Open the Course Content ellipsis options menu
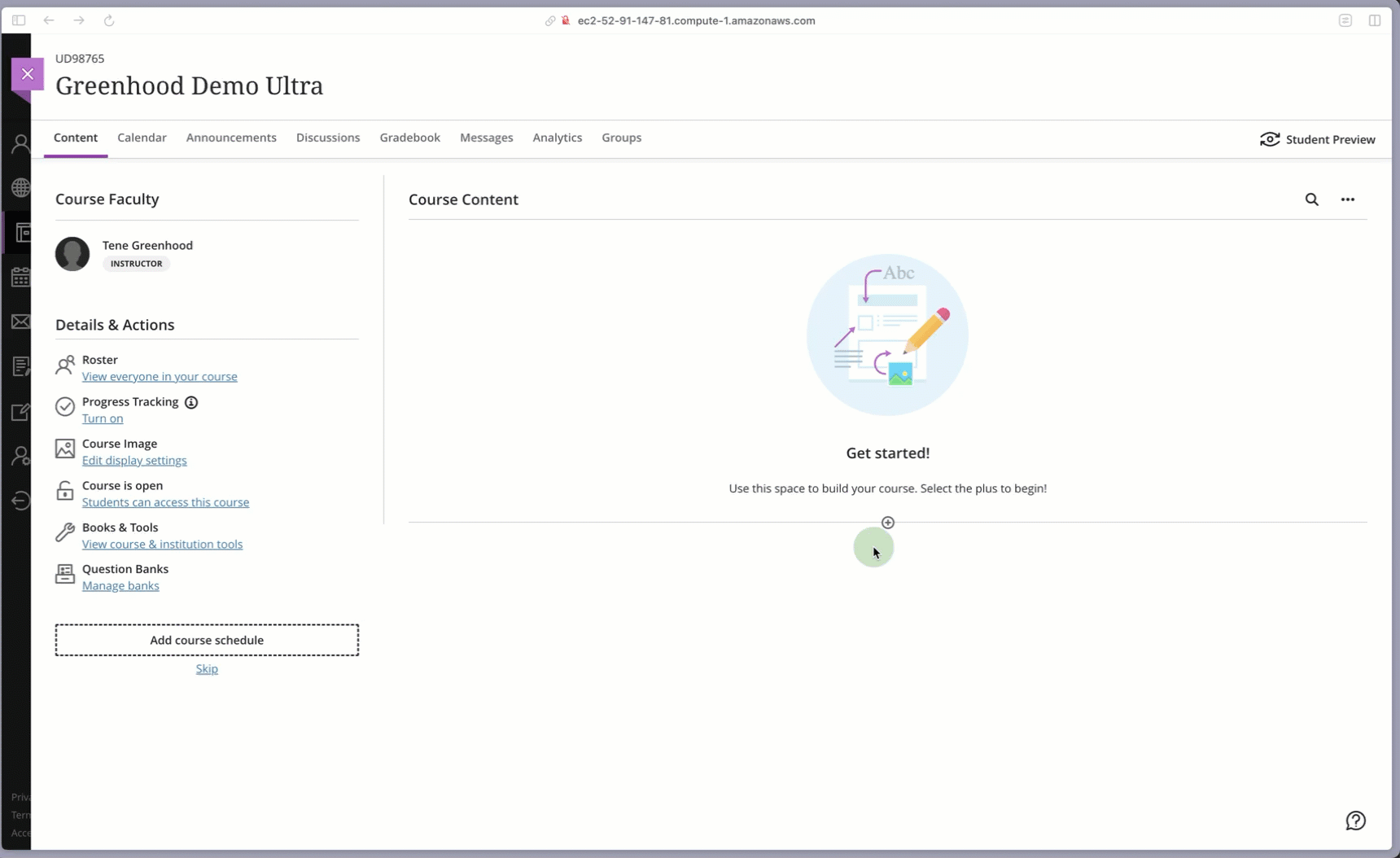The width and height of the screenshot is (1400, 858). (1349, 199)
